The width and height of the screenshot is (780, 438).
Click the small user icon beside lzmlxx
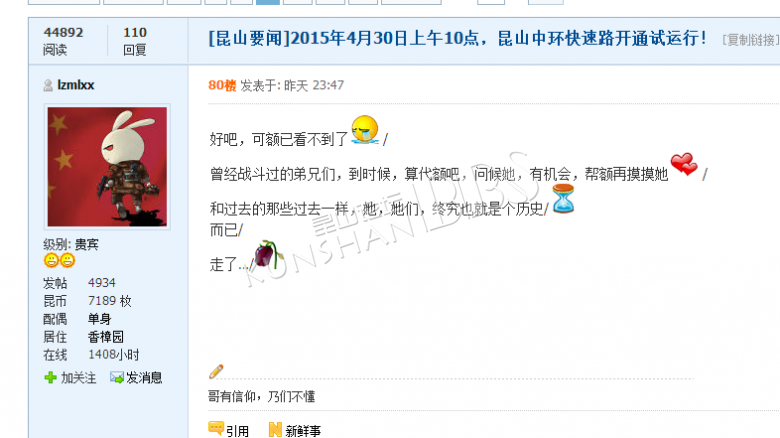point(48,86)
